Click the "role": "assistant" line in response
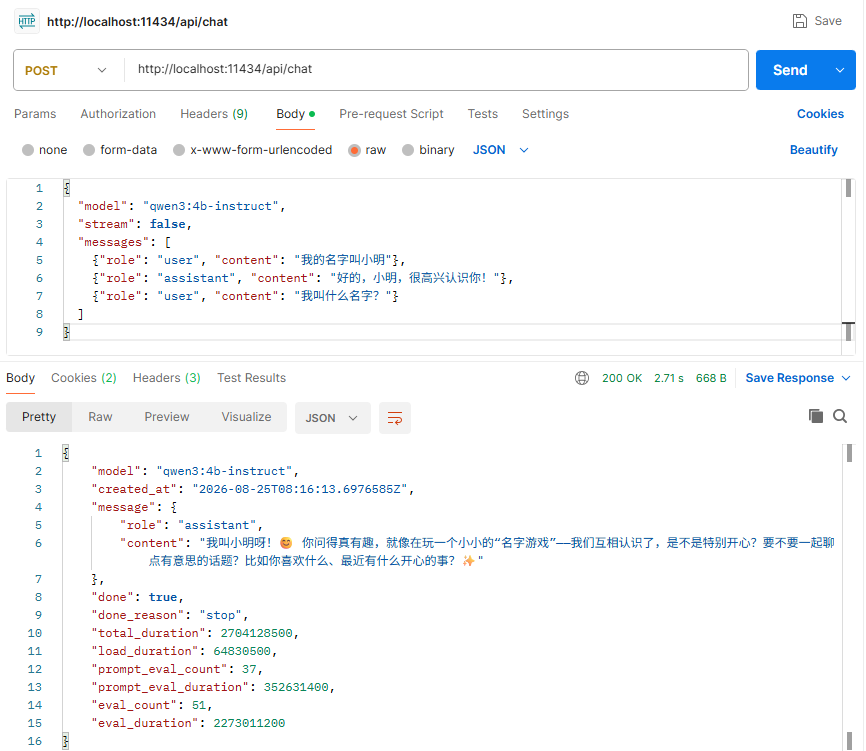Viewport: 866px width, 751px height. [191, 525]
